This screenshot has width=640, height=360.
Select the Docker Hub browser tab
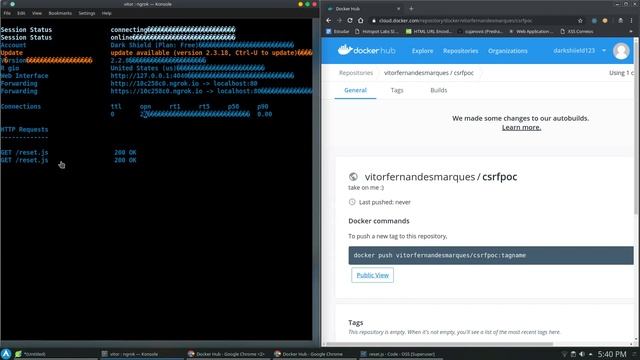tap(363, 9)
